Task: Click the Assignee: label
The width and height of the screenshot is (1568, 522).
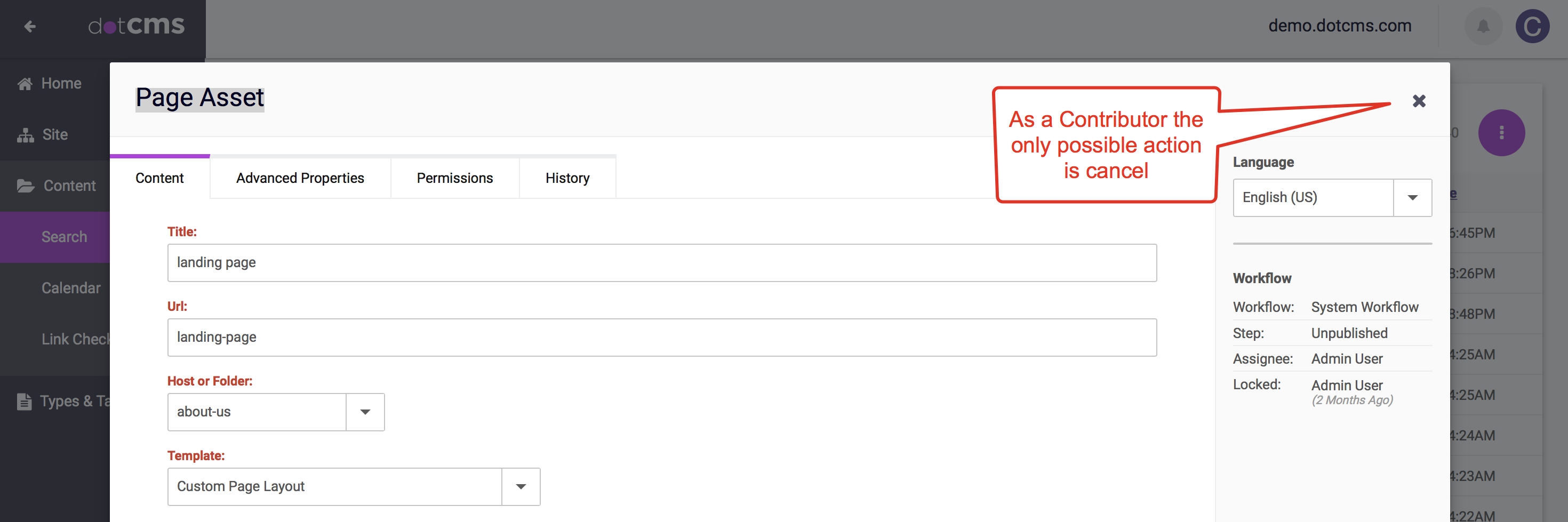Action: (x=1263, y=359)
